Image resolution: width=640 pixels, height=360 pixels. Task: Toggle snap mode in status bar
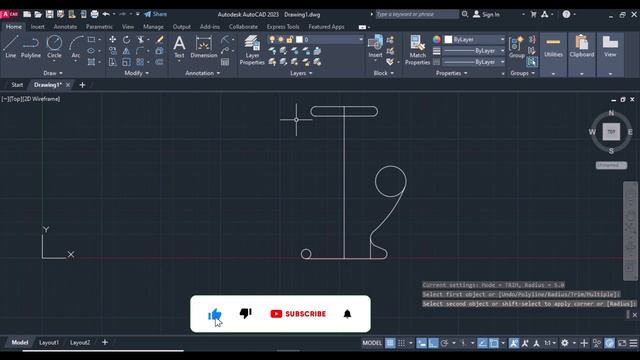coord(402,343)
